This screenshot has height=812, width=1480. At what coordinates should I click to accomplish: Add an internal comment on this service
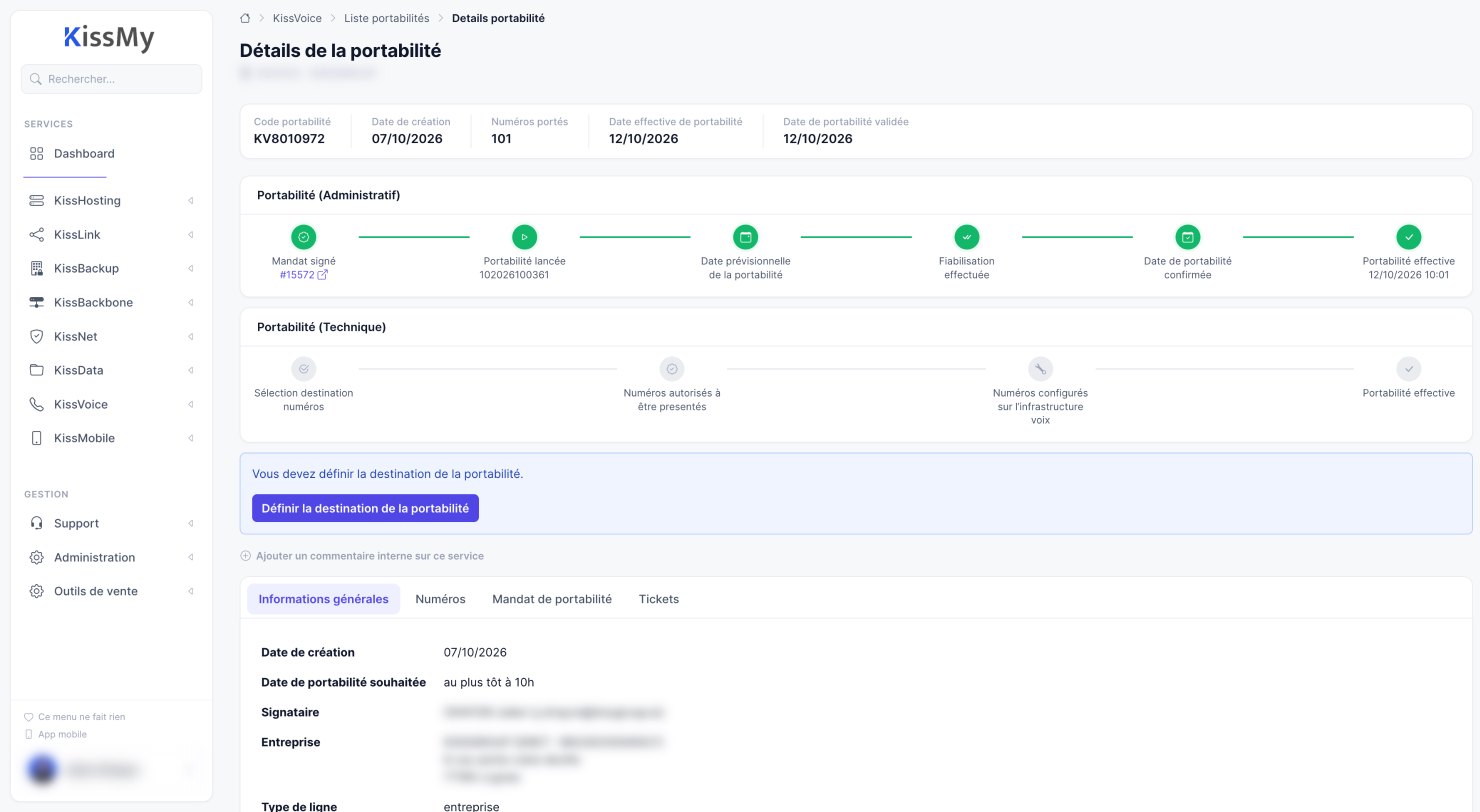(x=362, y=556)
